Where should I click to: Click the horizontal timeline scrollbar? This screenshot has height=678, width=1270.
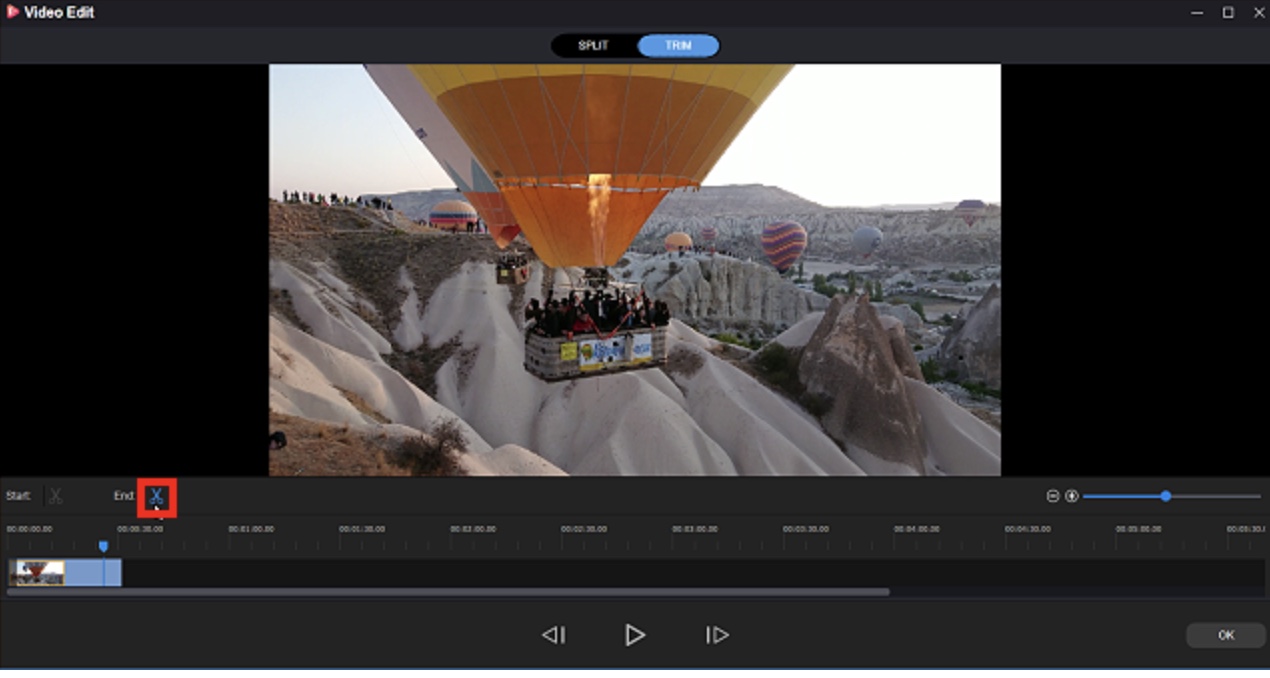(x=448, y=592)
